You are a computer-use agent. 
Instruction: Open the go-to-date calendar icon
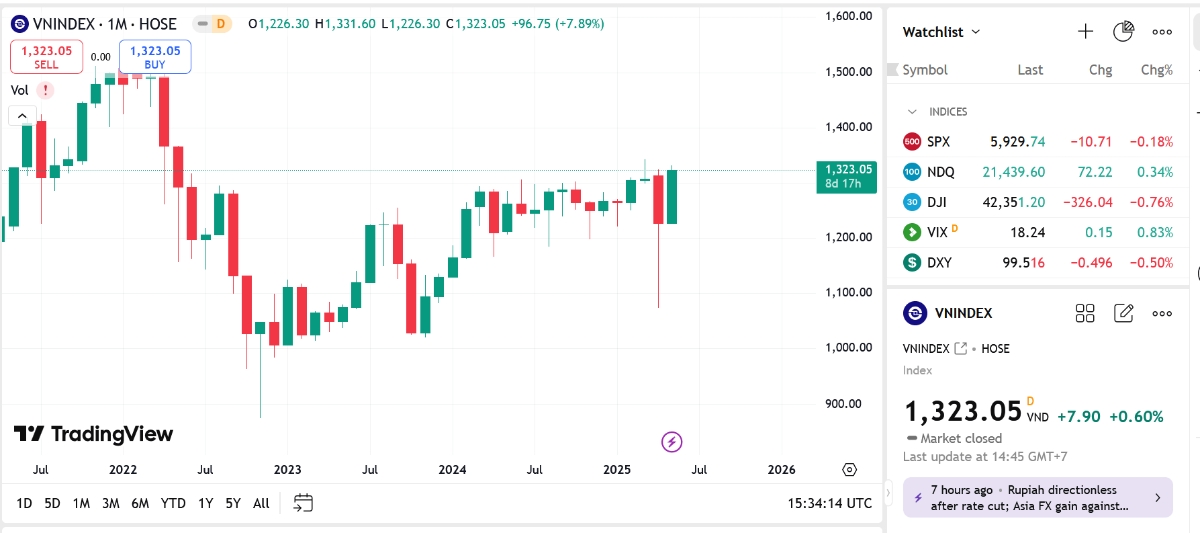[x=303, y=503]
